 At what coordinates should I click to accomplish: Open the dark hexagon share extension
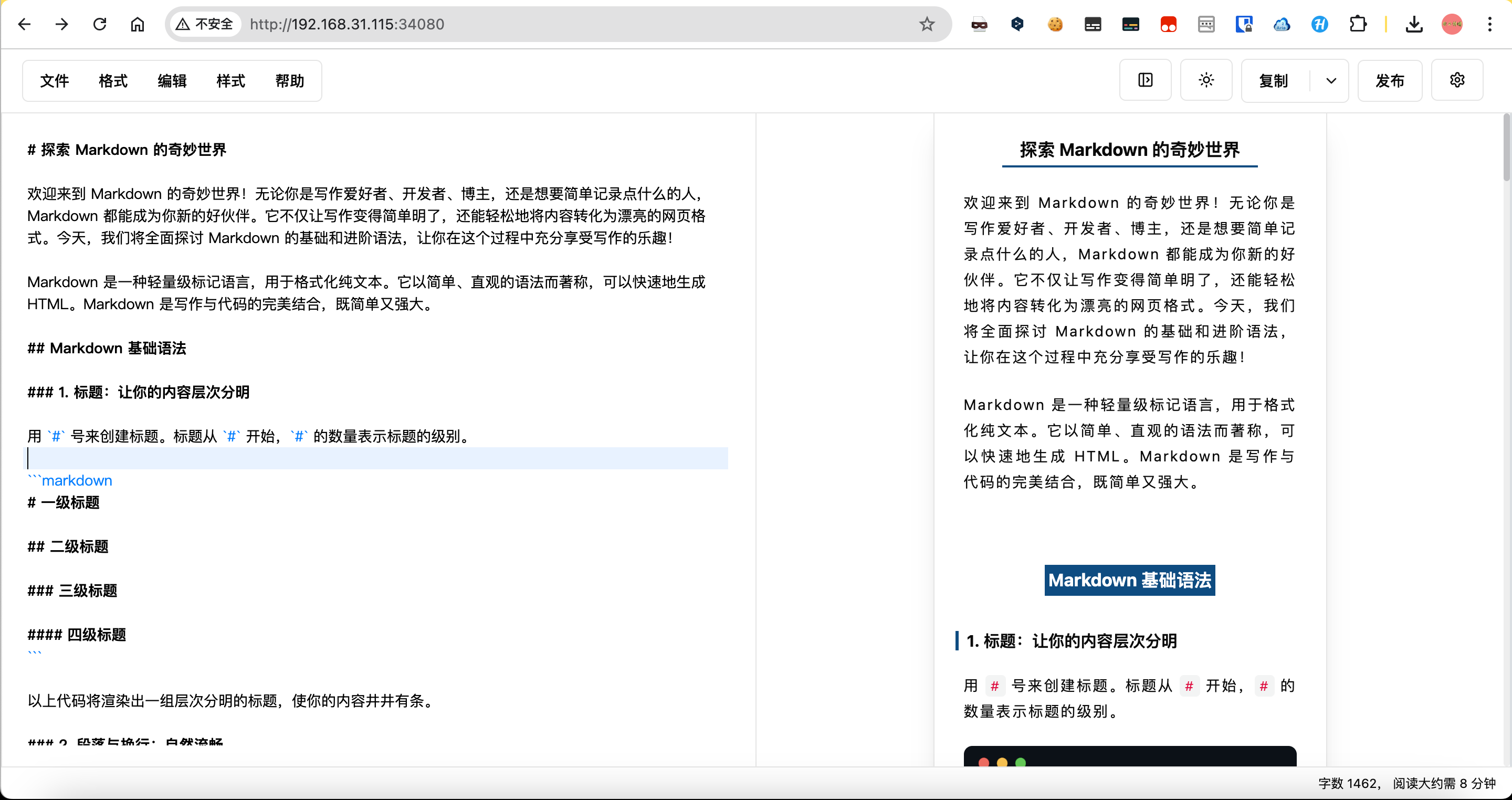1017,24
